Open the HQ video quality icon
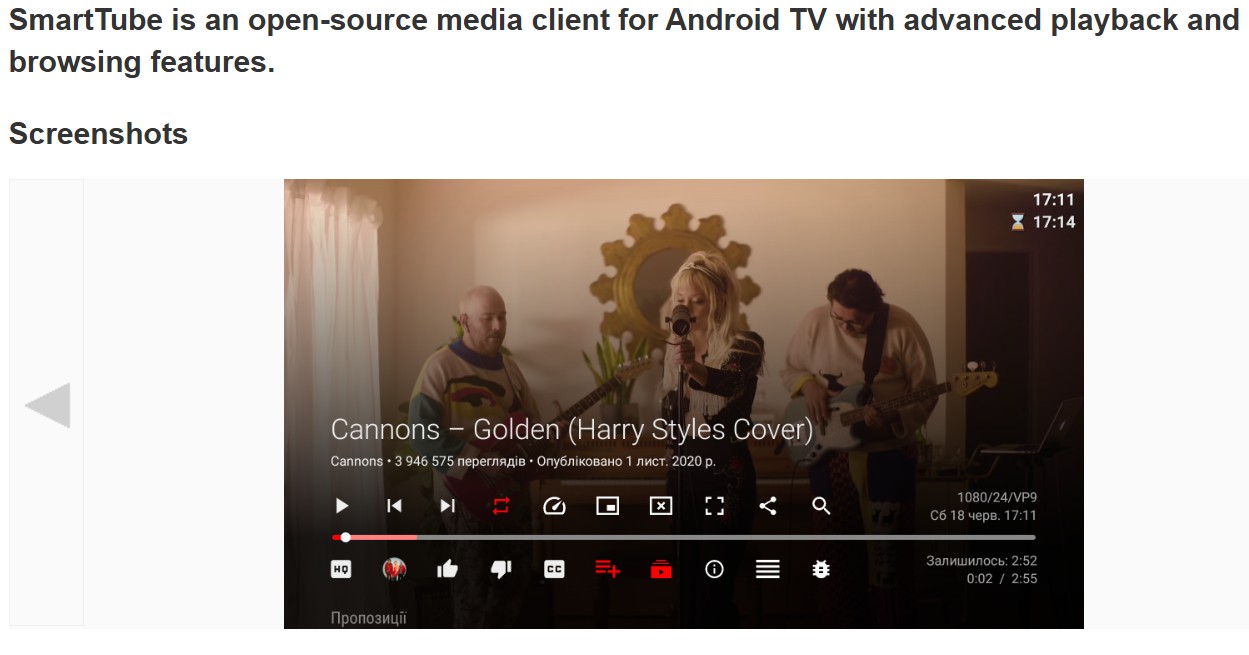The width and height of the screenshot is (1249, 655). pos(341,569)
